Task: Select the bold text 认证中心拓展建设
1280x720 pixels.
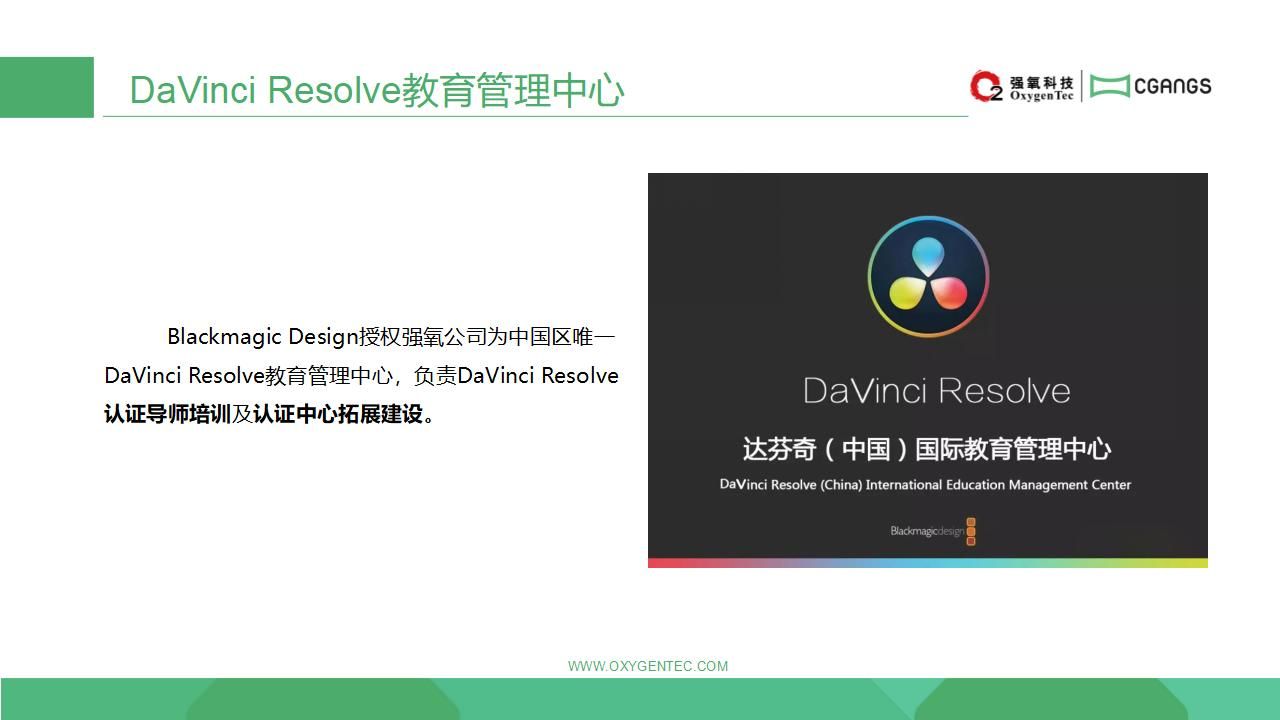Action: click(338, 414)
